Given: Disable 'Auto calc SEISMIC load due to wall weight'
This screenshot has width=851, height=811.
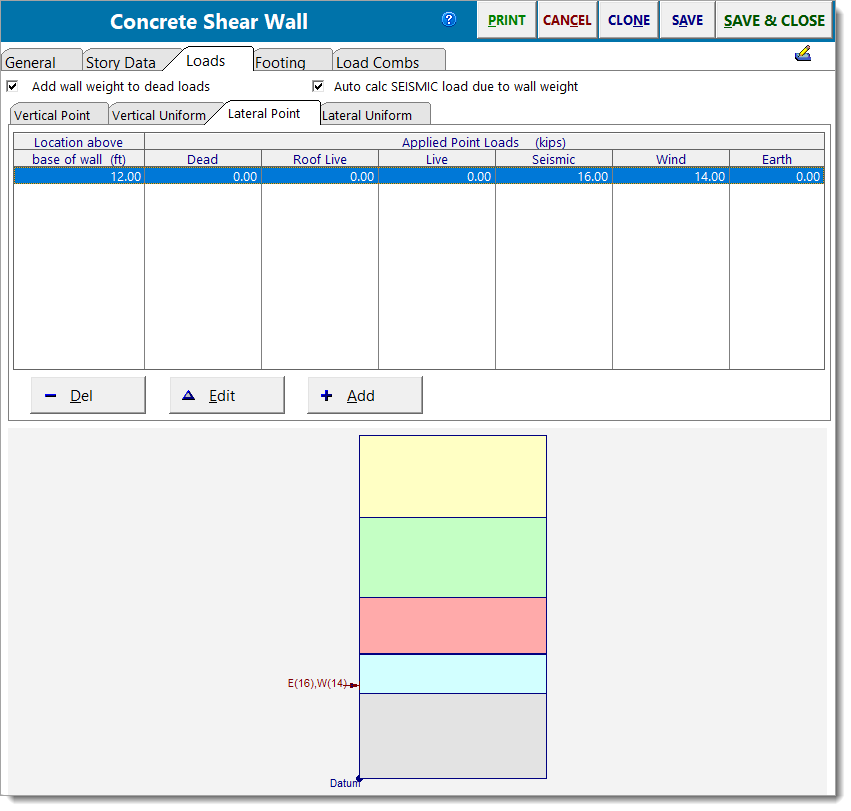Looking at the screenshot, I should pyautogui.click(x=317, y=86).
